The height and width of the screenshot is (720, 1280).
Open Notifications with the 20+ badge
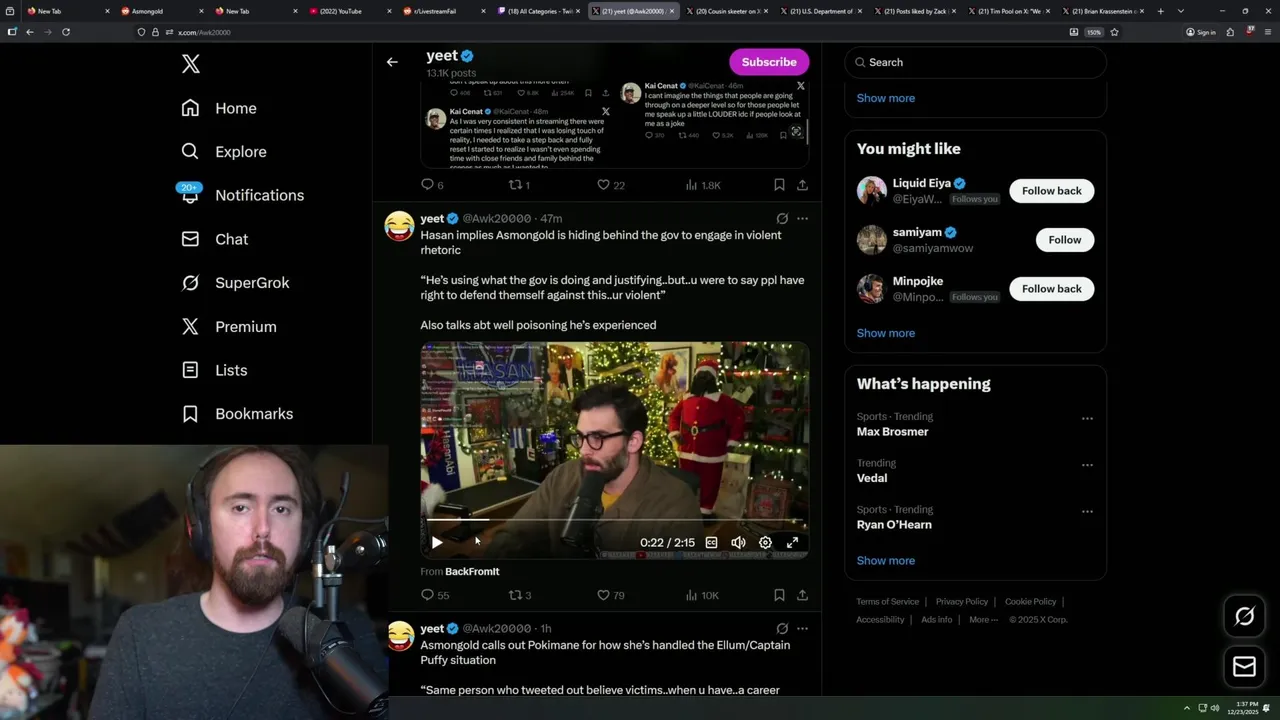pos(241,195)
